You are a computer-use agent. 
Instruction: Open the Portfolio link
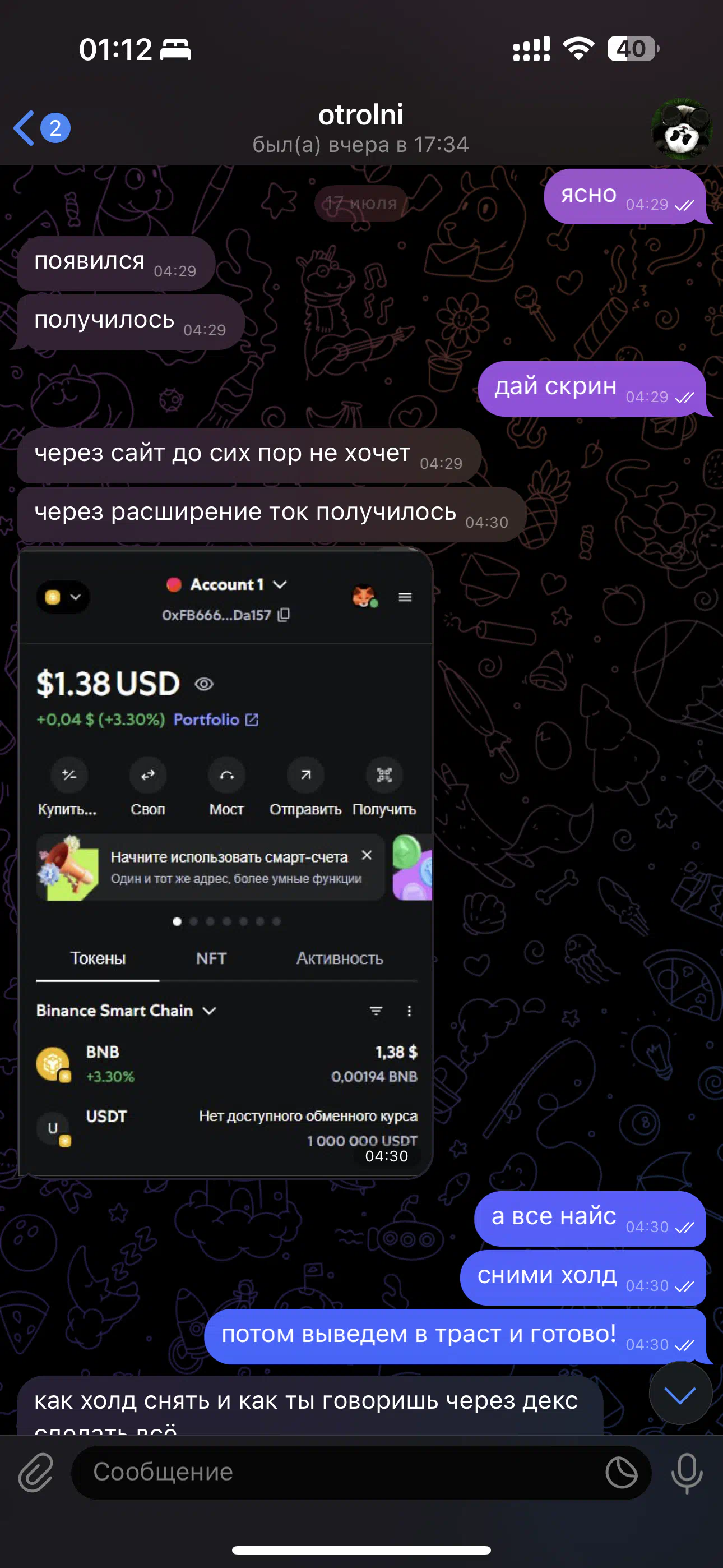(x=216, y=720)
